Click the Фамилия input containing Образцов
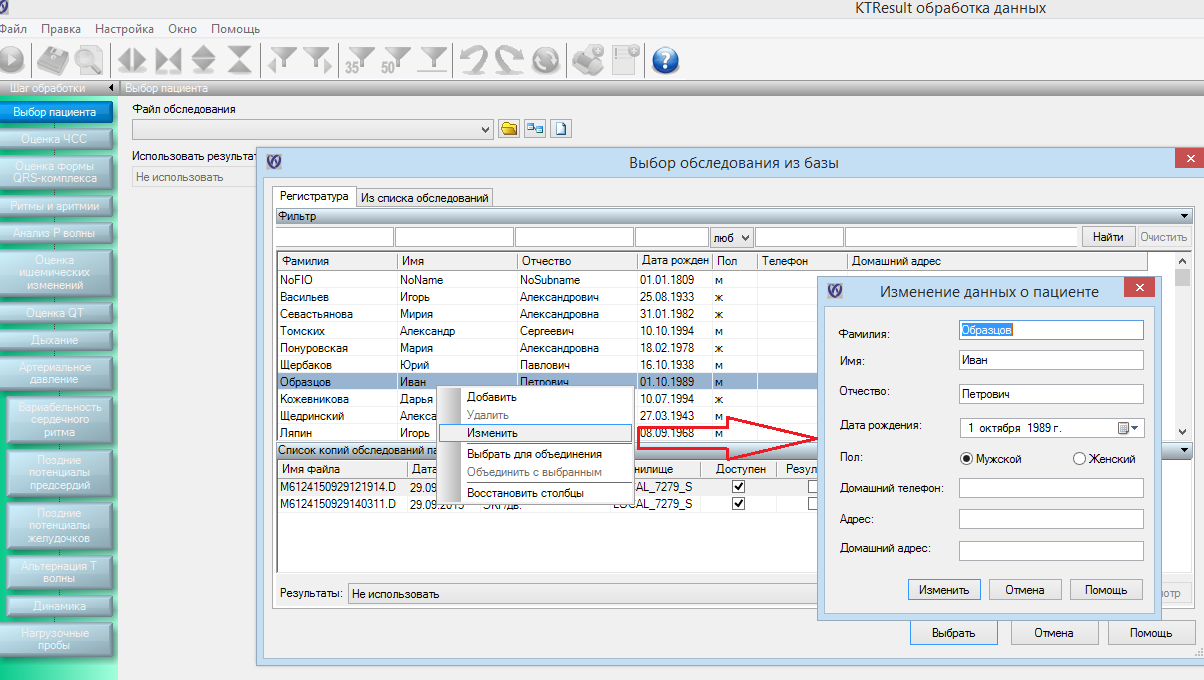 [1050, 329]
